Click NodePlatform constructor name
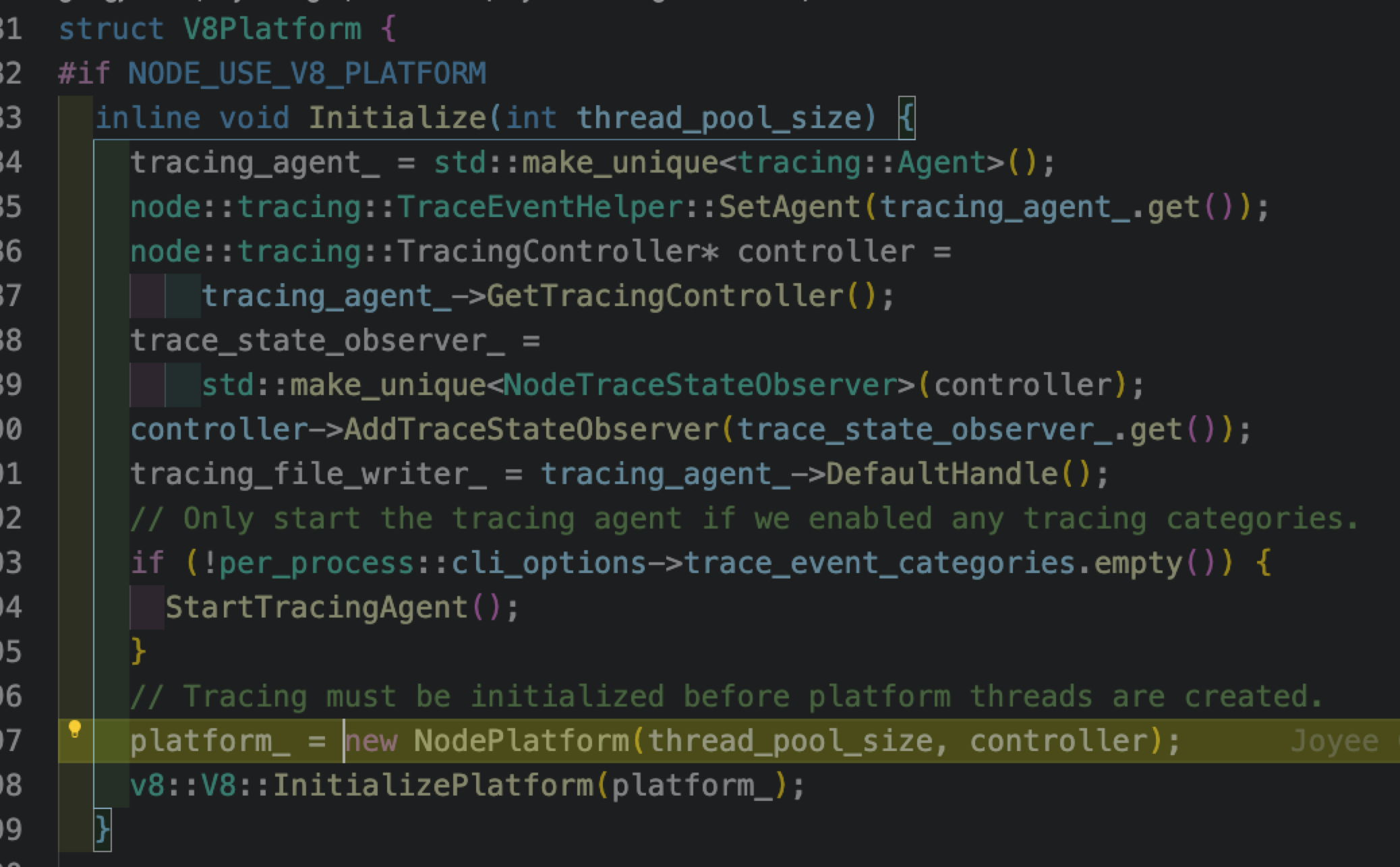This screenshot has width=1400, height=867. (x=521, y=741)
